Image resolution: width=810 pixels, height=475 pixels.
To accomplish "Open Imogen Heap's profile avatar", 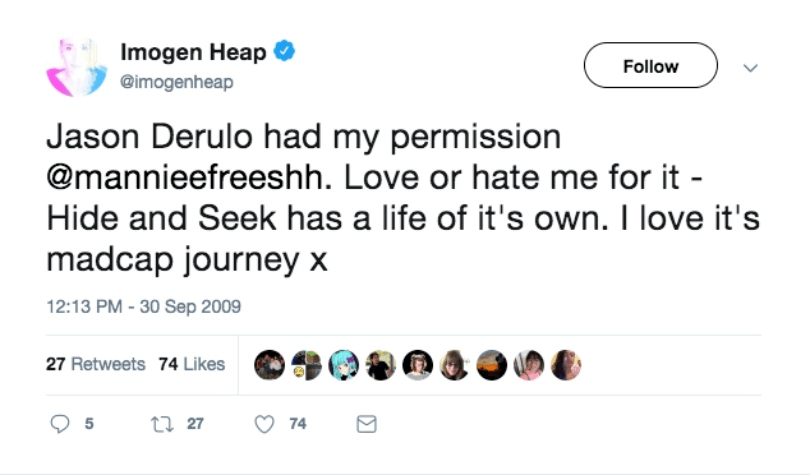I will 77,69.
